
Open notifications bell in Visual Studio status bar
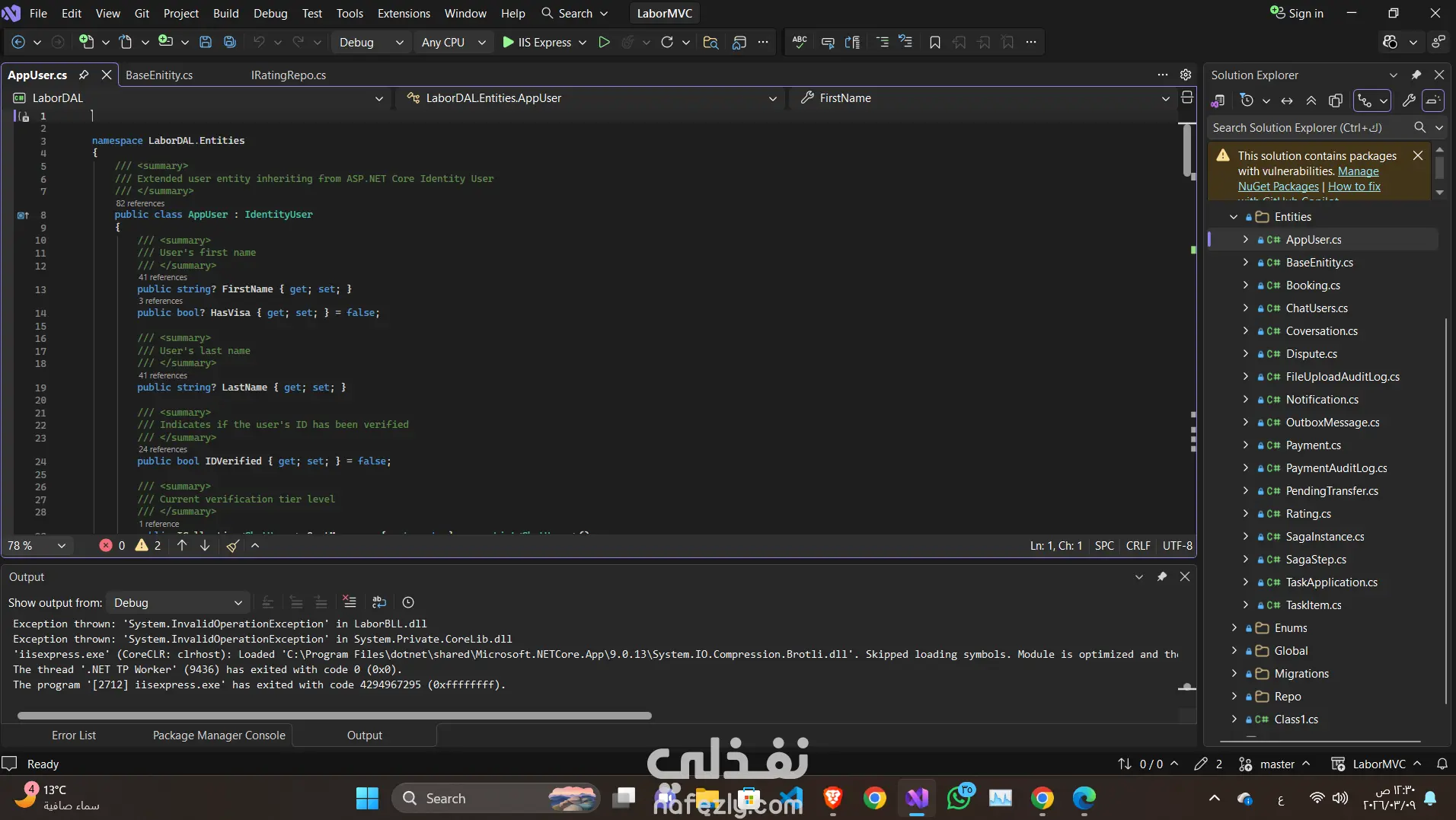tap(1442, 764)
